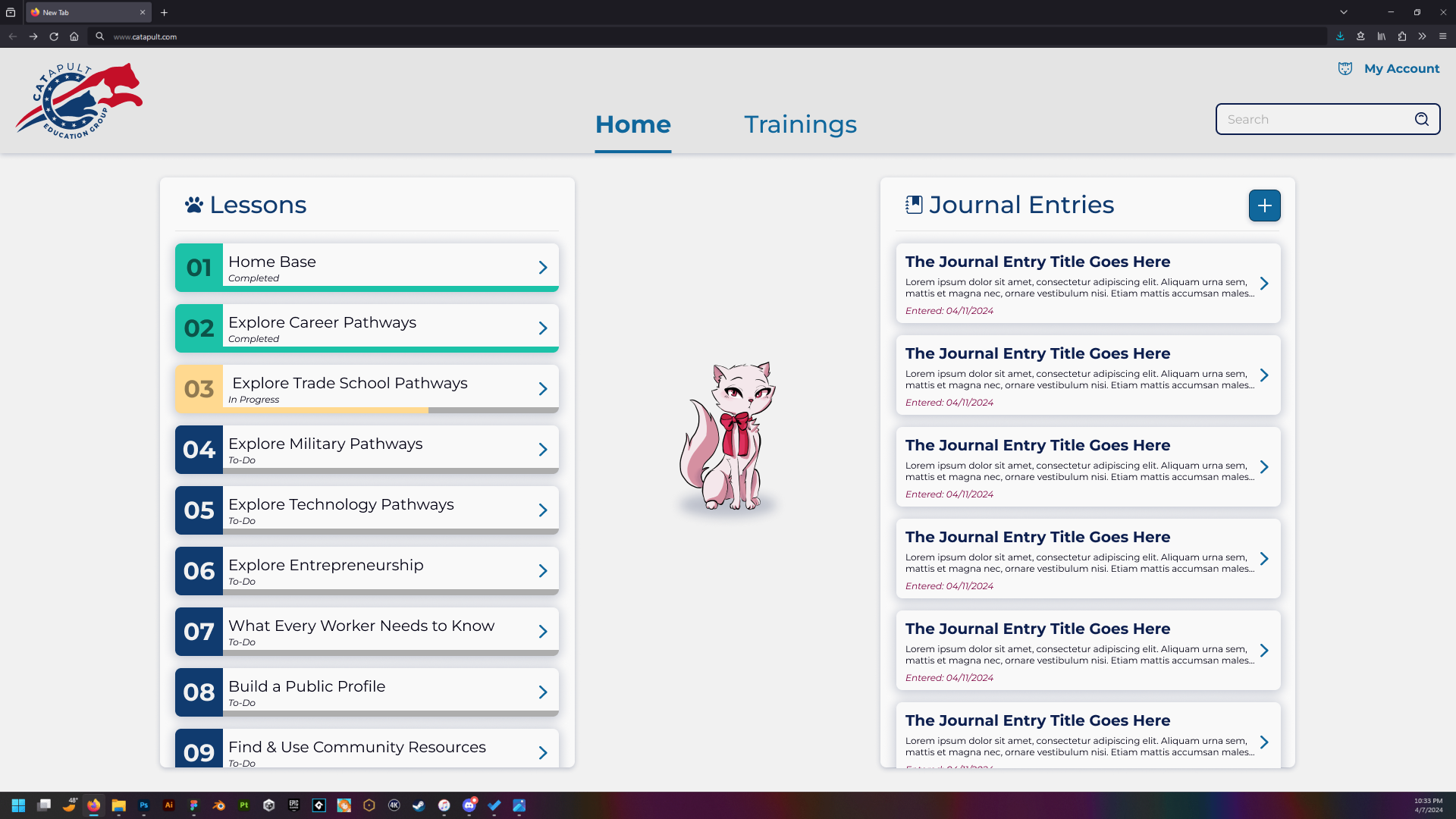Reload the page with browser refresh icon

pos(54,36)
